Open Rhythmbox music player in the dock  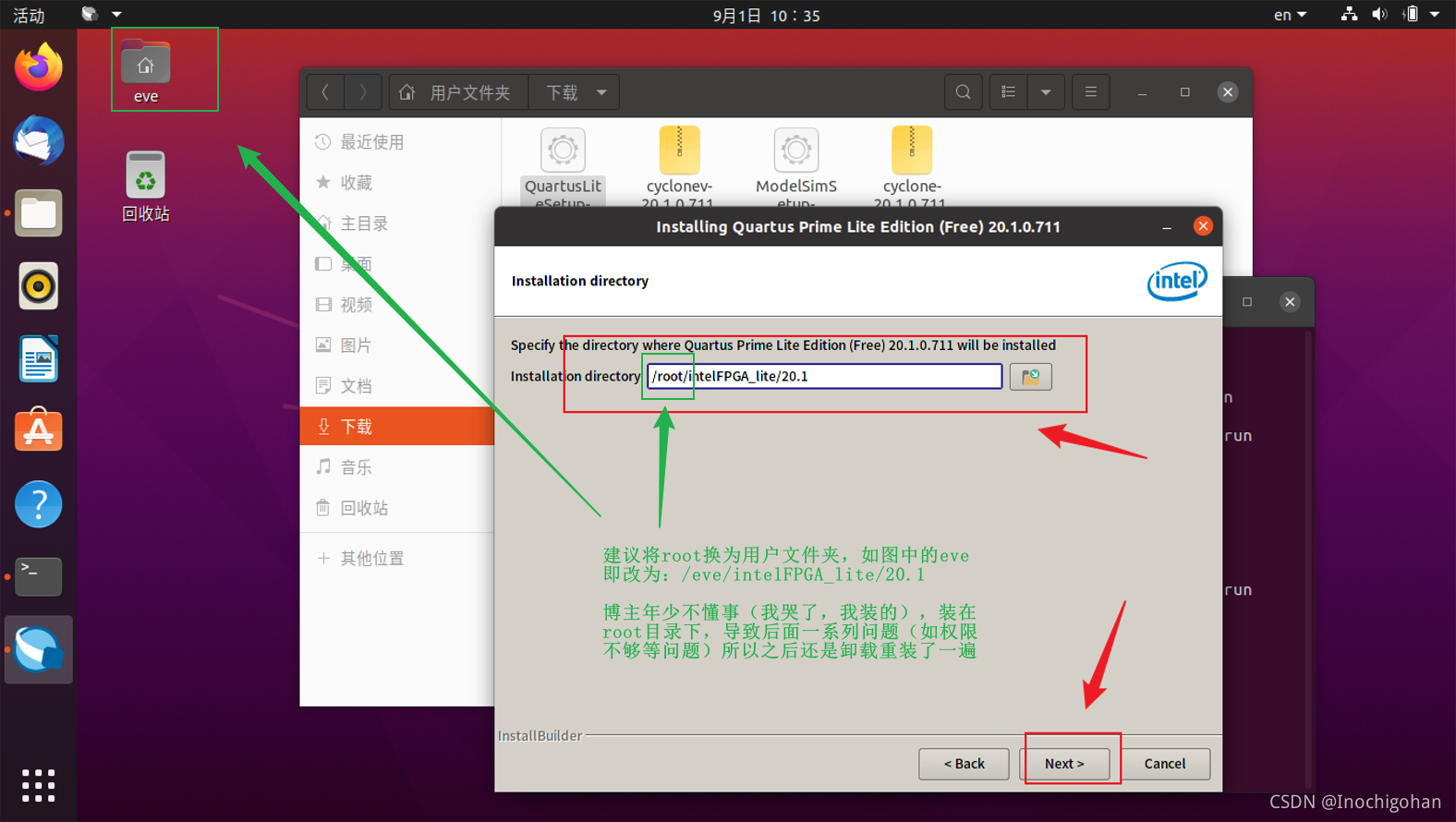pos(38,286)
